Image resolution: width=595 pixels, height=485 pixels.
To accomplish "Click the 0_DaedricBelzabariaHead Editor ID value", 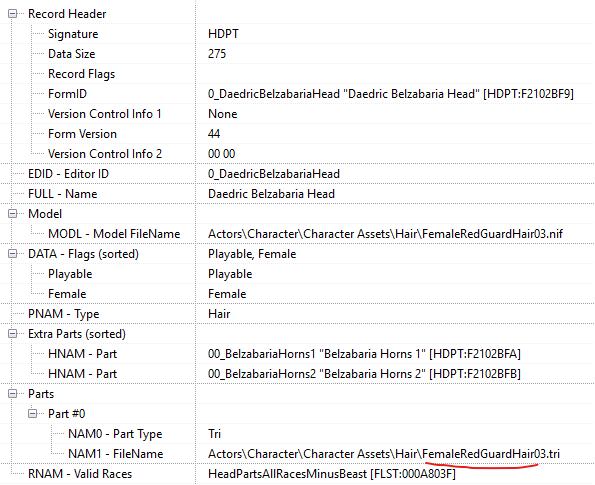I will coord(274,174).
